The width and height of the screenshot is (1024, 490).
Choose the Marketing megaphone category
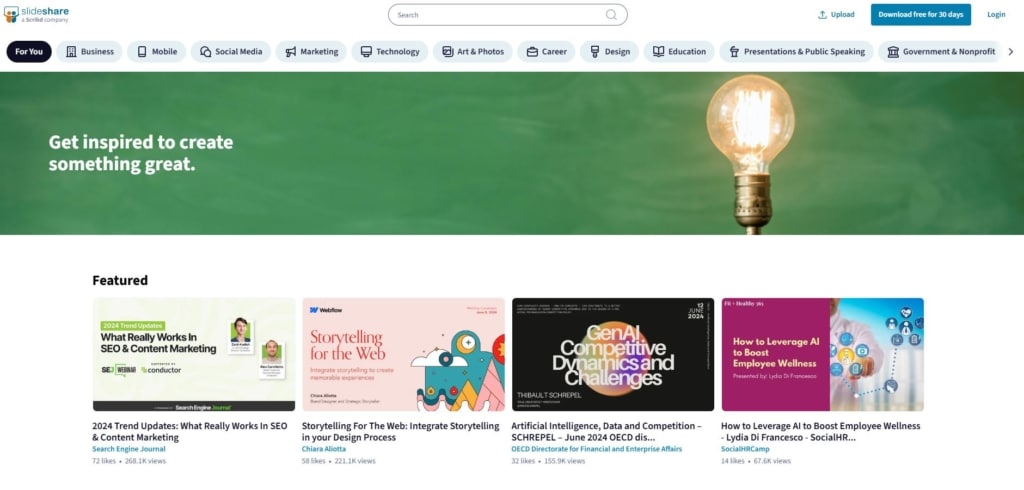312,52
